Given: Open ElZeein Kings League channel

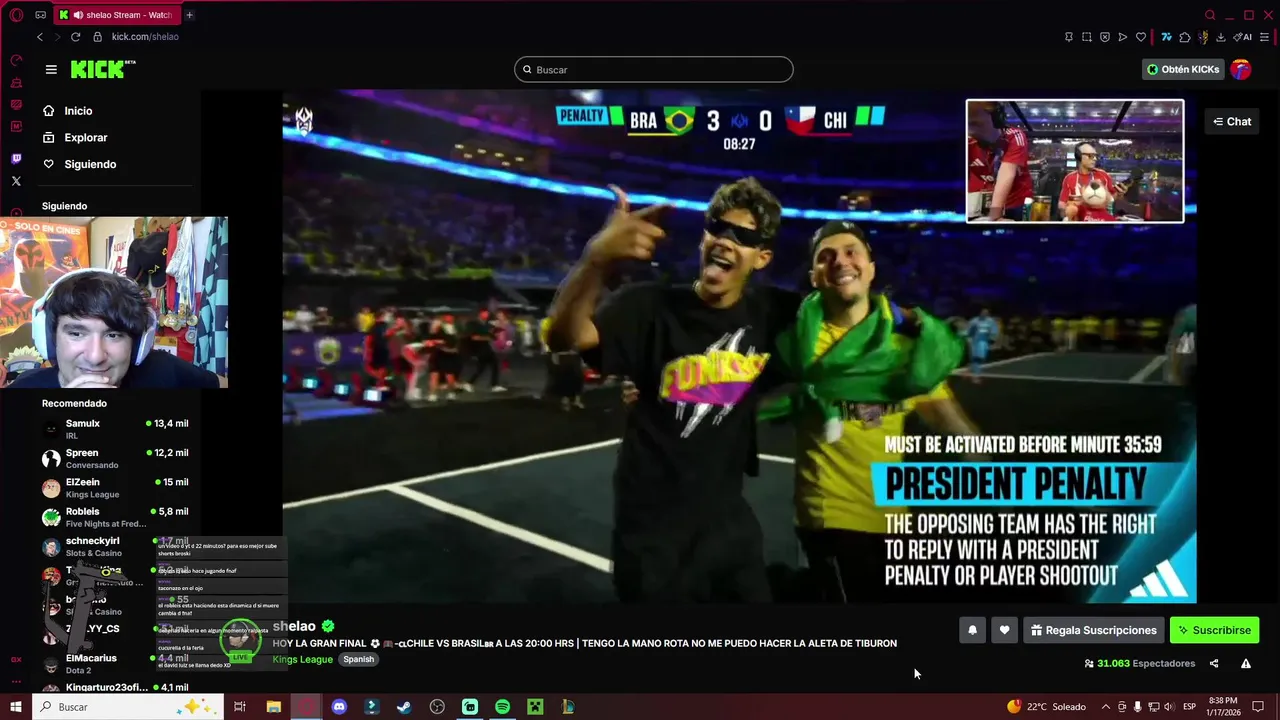Looking at the screenshot, I should [x=115, y=487].
